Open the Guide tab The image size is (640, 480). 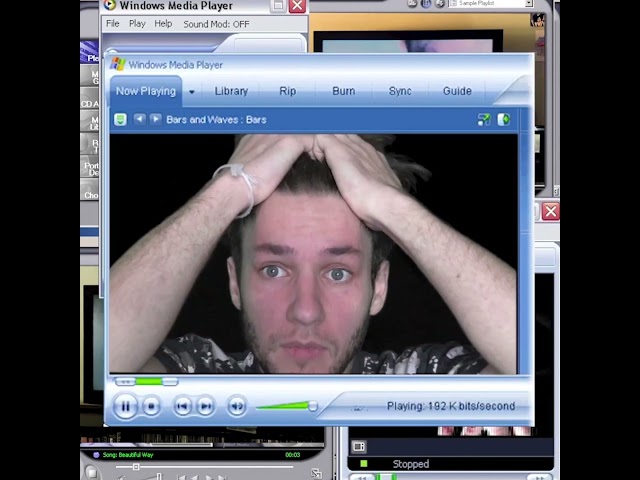[457, 91]
